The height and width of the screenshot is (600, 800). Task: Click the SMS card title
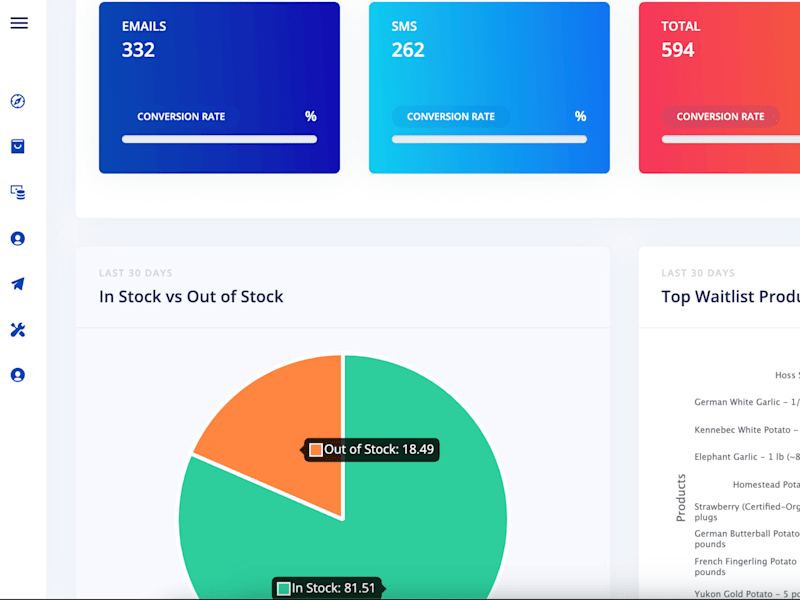point(404,27)
